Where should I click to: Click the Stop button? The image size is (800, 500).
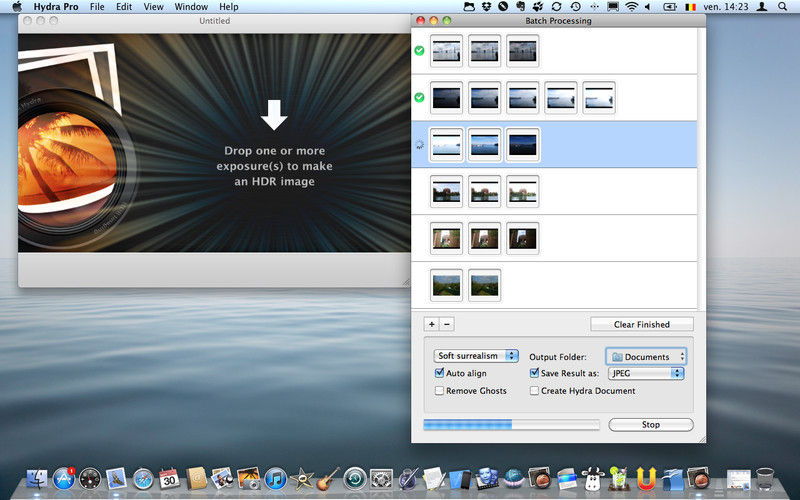pos(651,424)
